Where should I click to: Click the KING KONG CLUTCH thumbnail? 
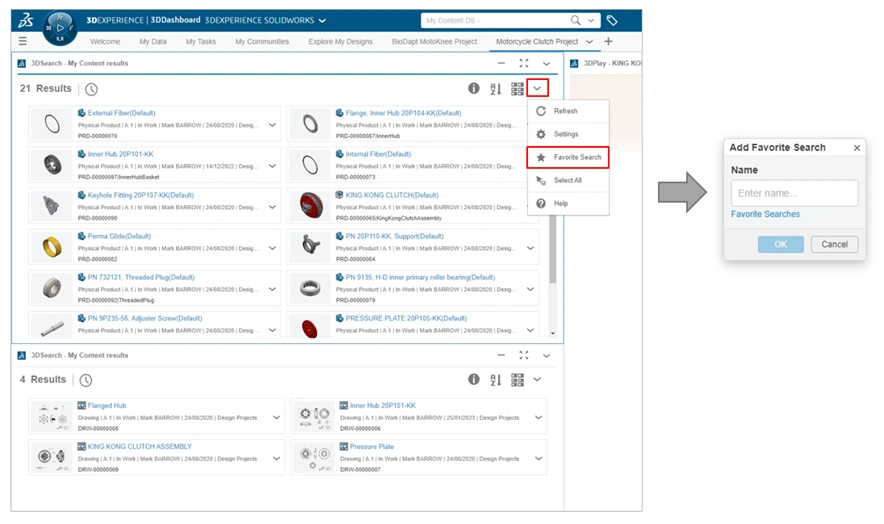(x=311, y=206)
